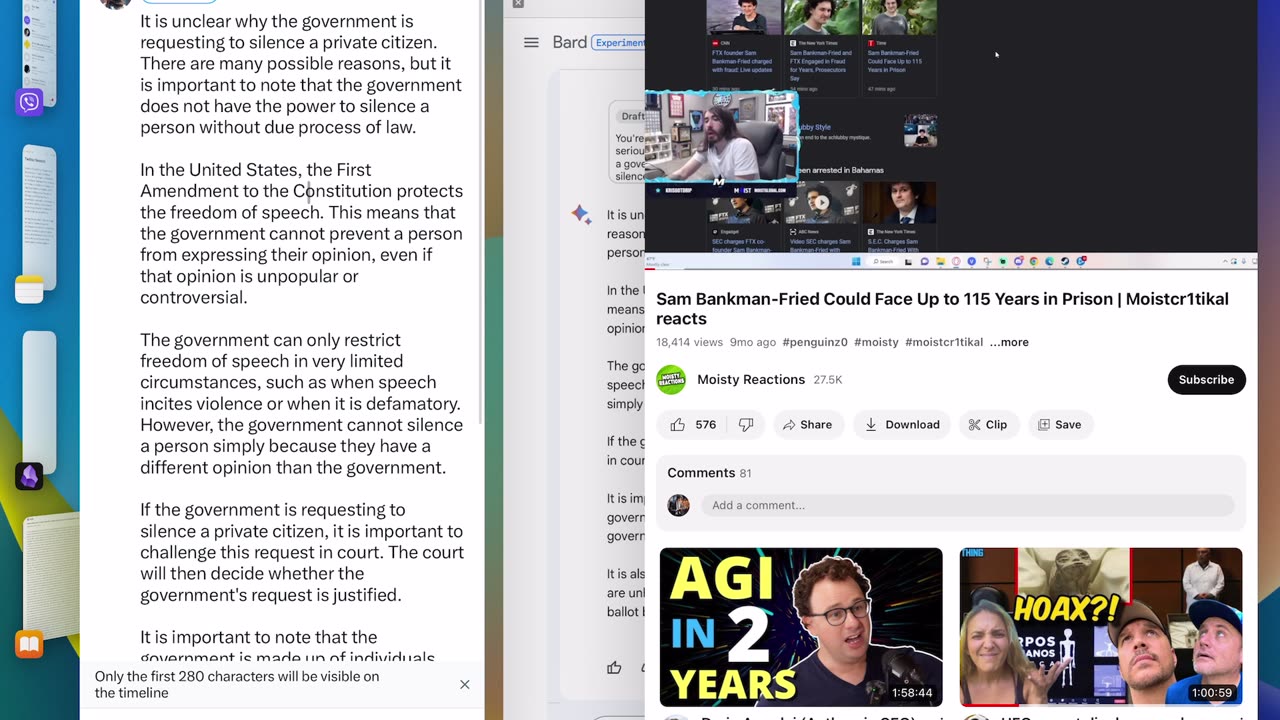Click the taskbar Search box in the video
Viewport: 1280px width, 720px height.
(883, 262)
